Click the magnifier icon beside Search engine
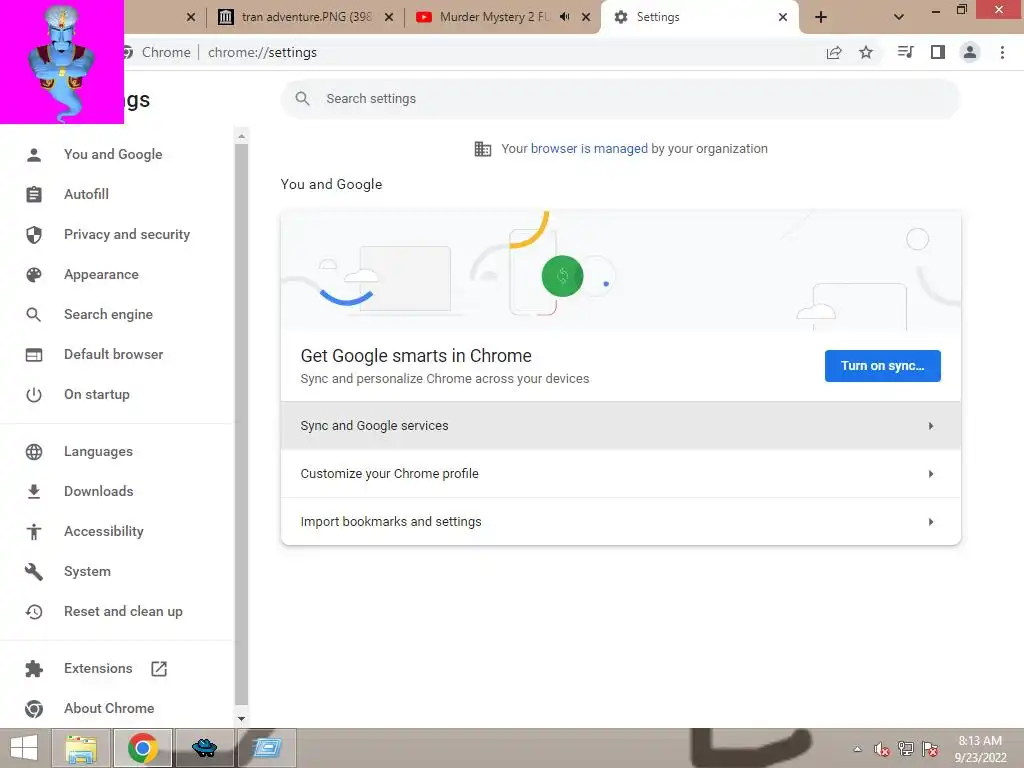The image size is (1024, 768). tap(34, 315)
